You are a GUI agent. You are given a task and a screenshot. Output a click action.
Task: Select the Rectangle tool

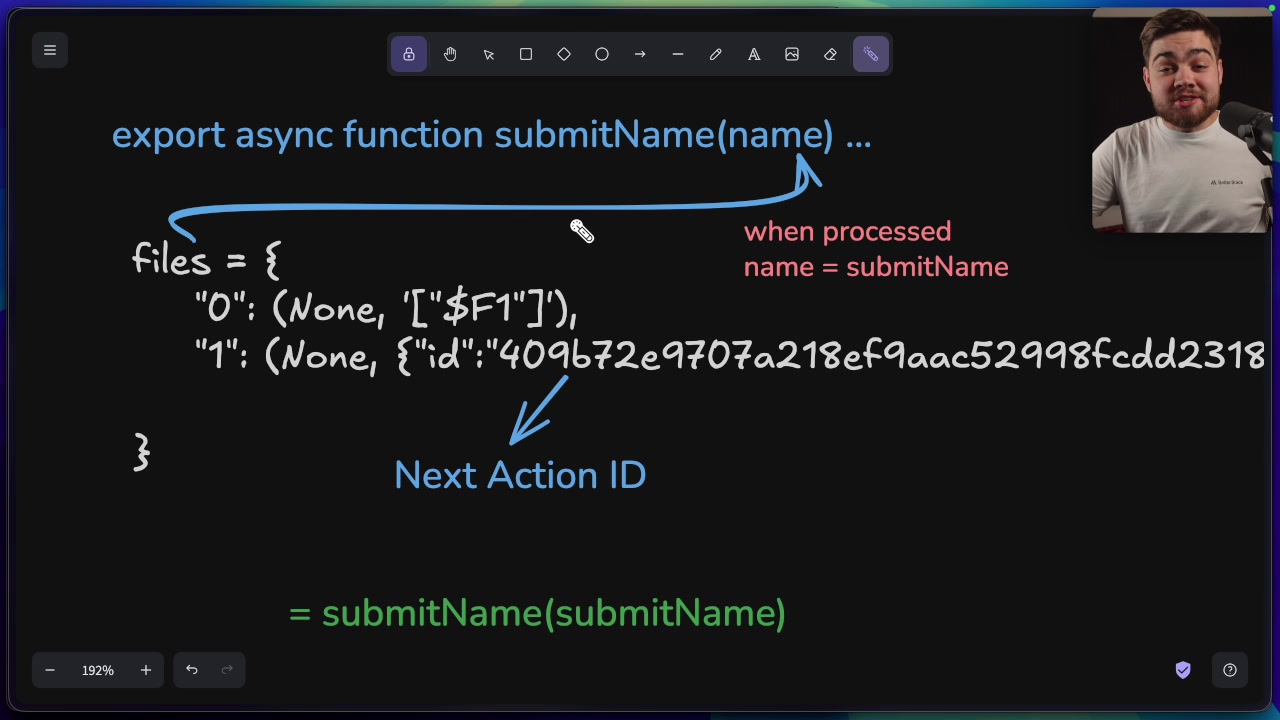click(526, 54)
